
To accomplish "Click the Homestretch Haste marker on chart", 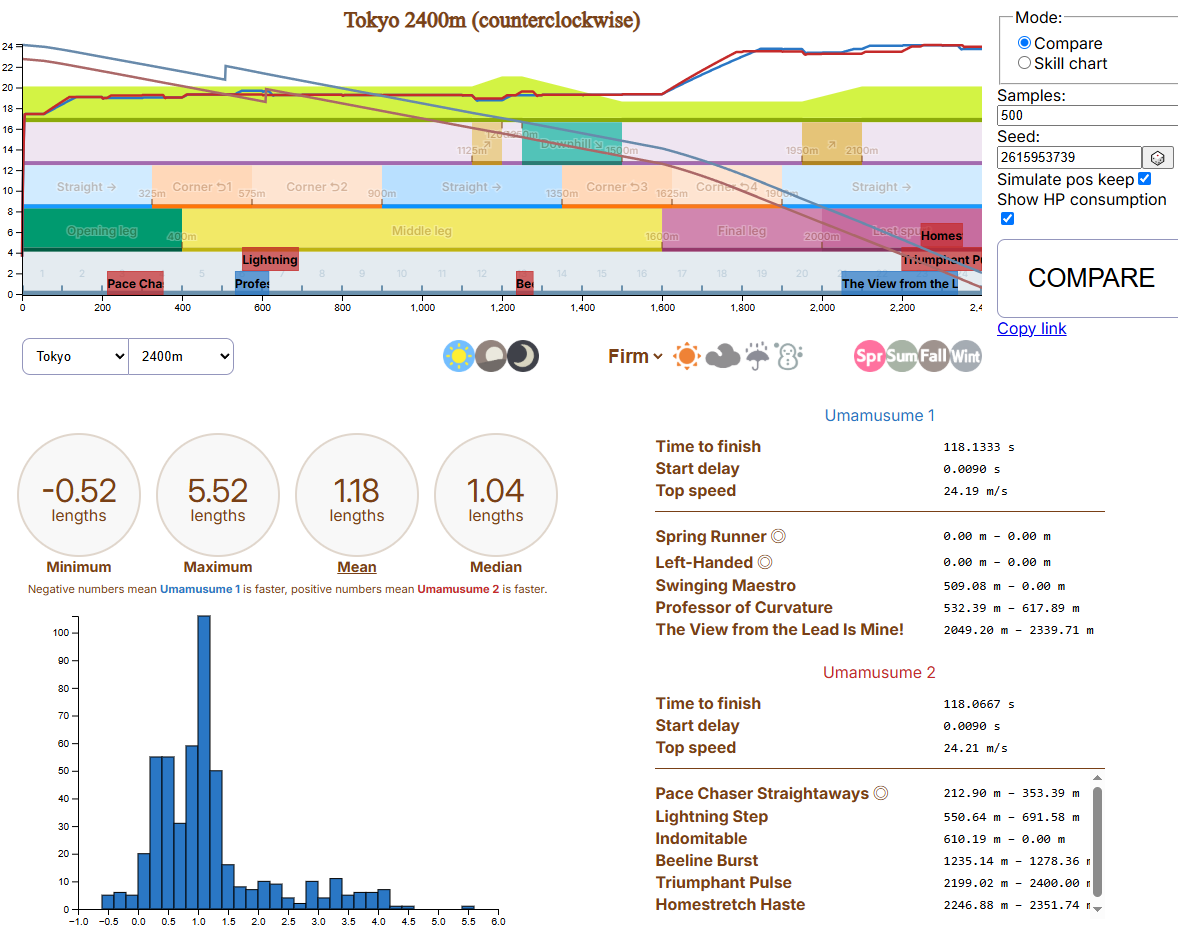I will point(941,235).
